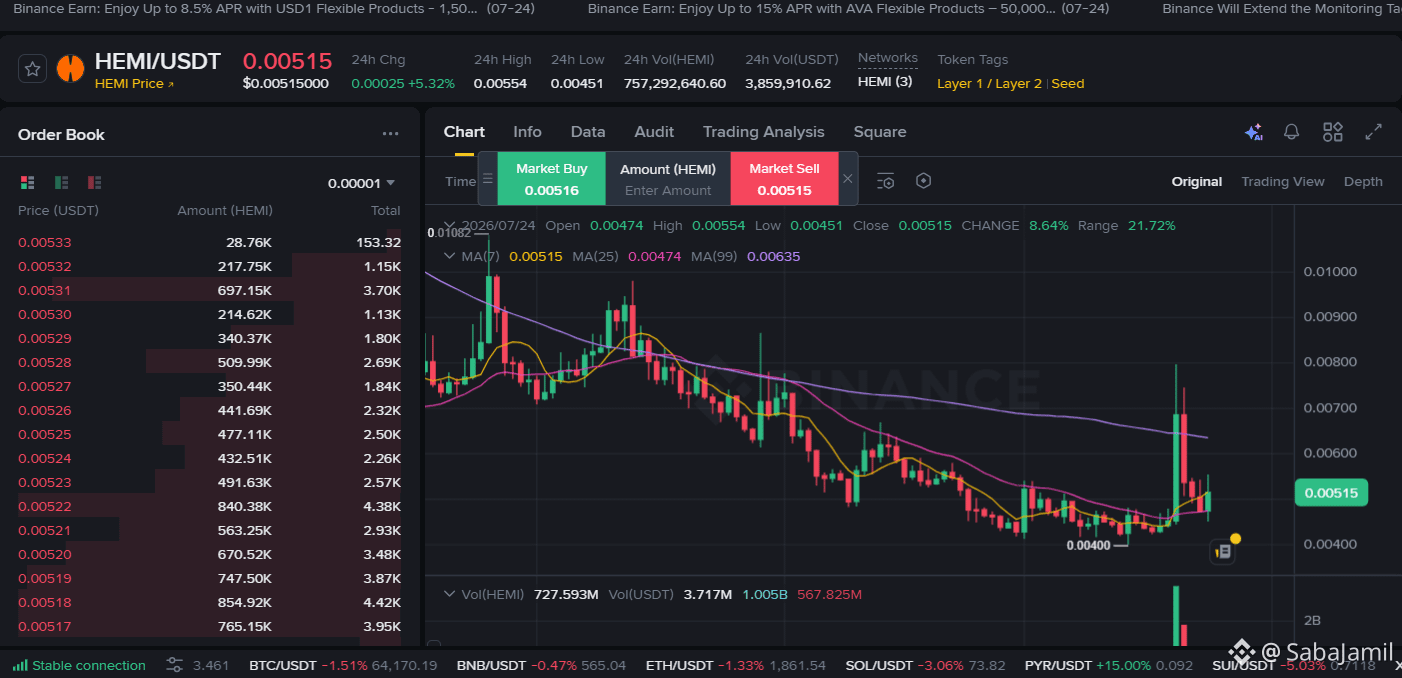Show only sell orders view
Viewport: 1402px width, 678px height.
(94, 182)
